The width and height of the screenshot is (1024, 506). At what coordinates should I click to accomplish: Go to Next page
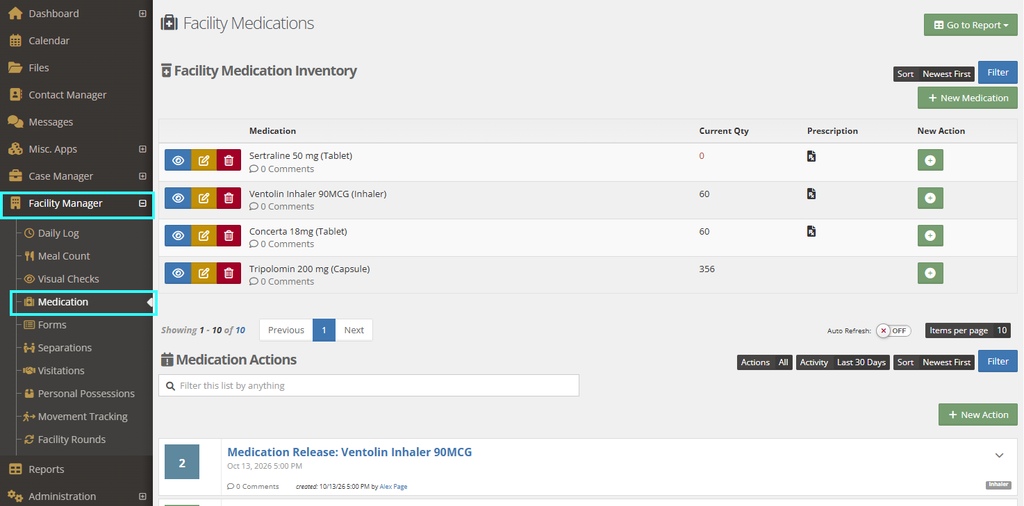(354, 330)
